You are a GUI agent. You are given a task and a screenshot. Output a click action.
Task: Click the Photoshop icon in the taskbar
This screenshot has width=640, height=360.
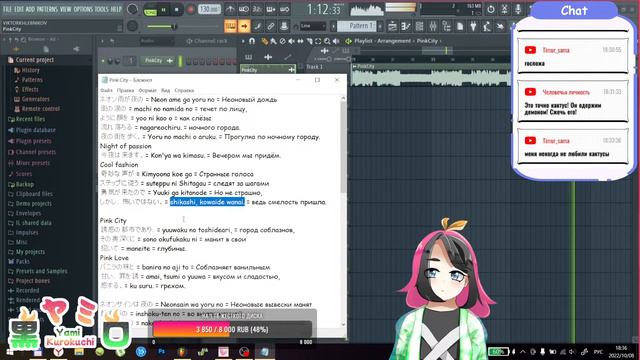coord(162,352)
